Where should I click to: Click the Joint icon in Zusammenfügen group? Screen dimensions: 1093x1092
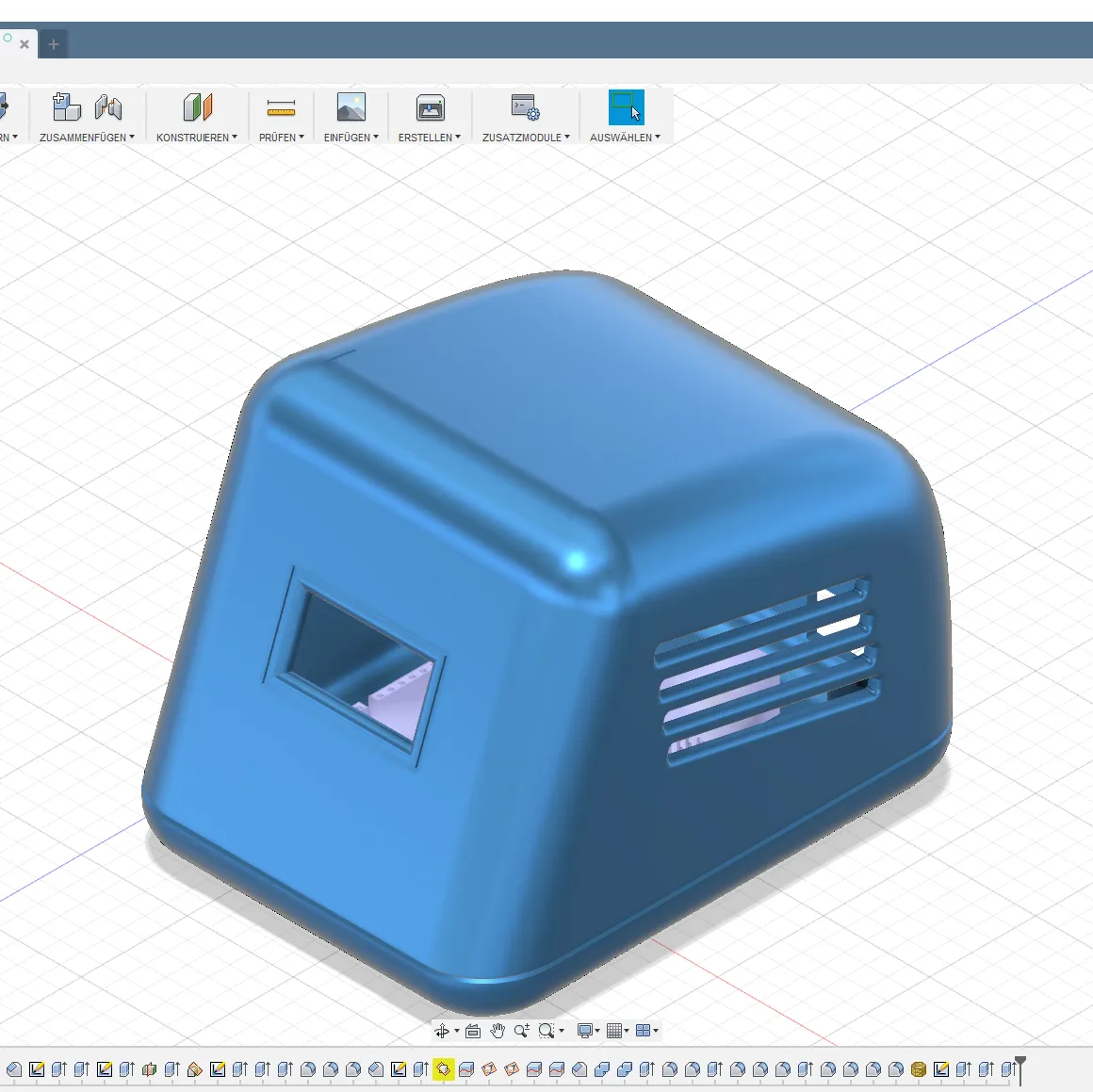click(x=108, y=107)
